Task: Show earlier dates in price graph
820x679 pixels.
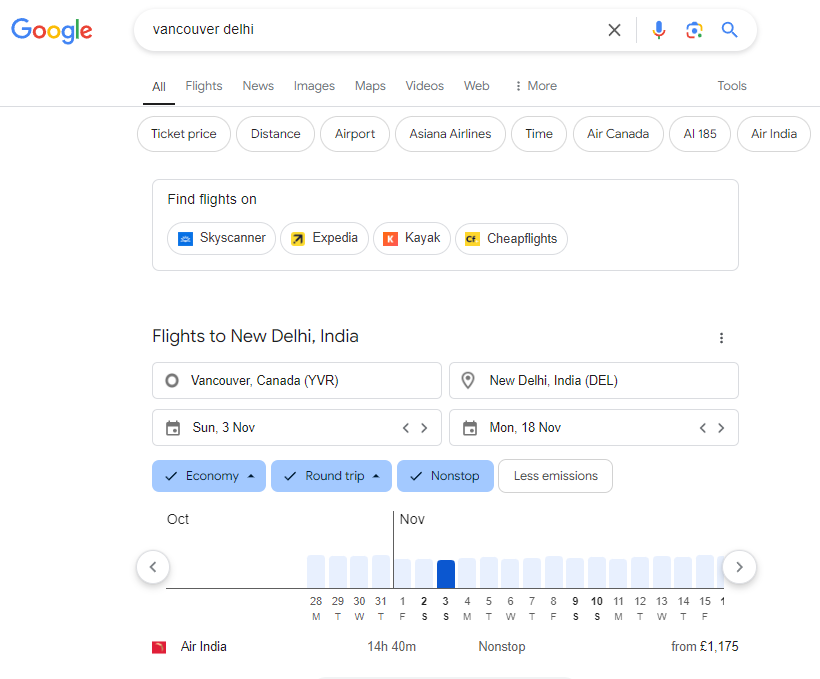Action: (x=153, y=567)
